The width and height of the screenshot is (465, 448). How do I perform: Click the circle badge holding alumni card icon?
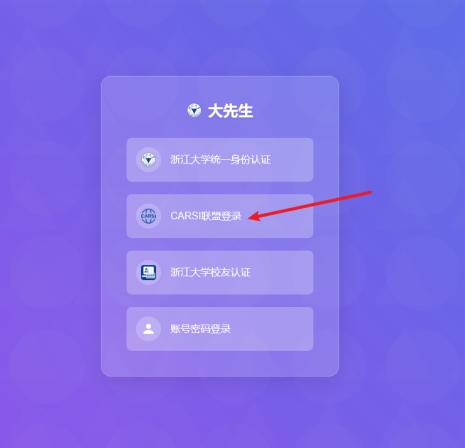(148, 272)
